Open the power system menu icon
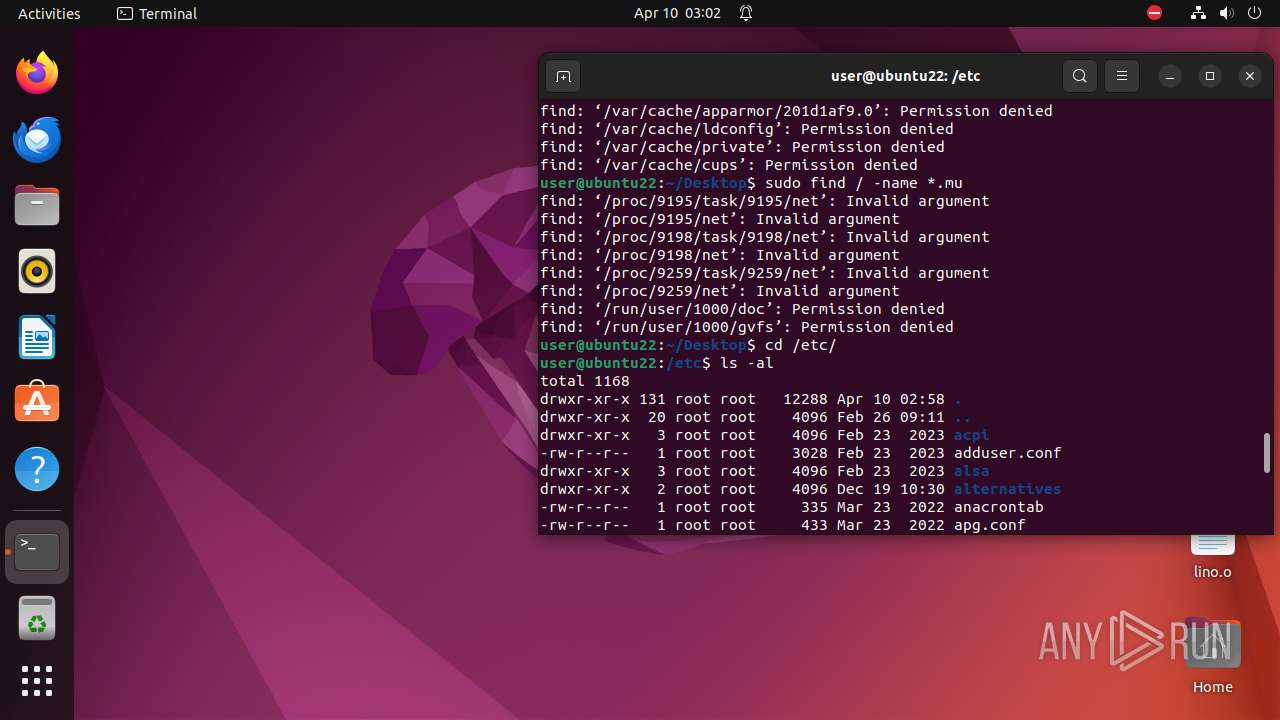1280x720 pixels. tap(1254, 13)
